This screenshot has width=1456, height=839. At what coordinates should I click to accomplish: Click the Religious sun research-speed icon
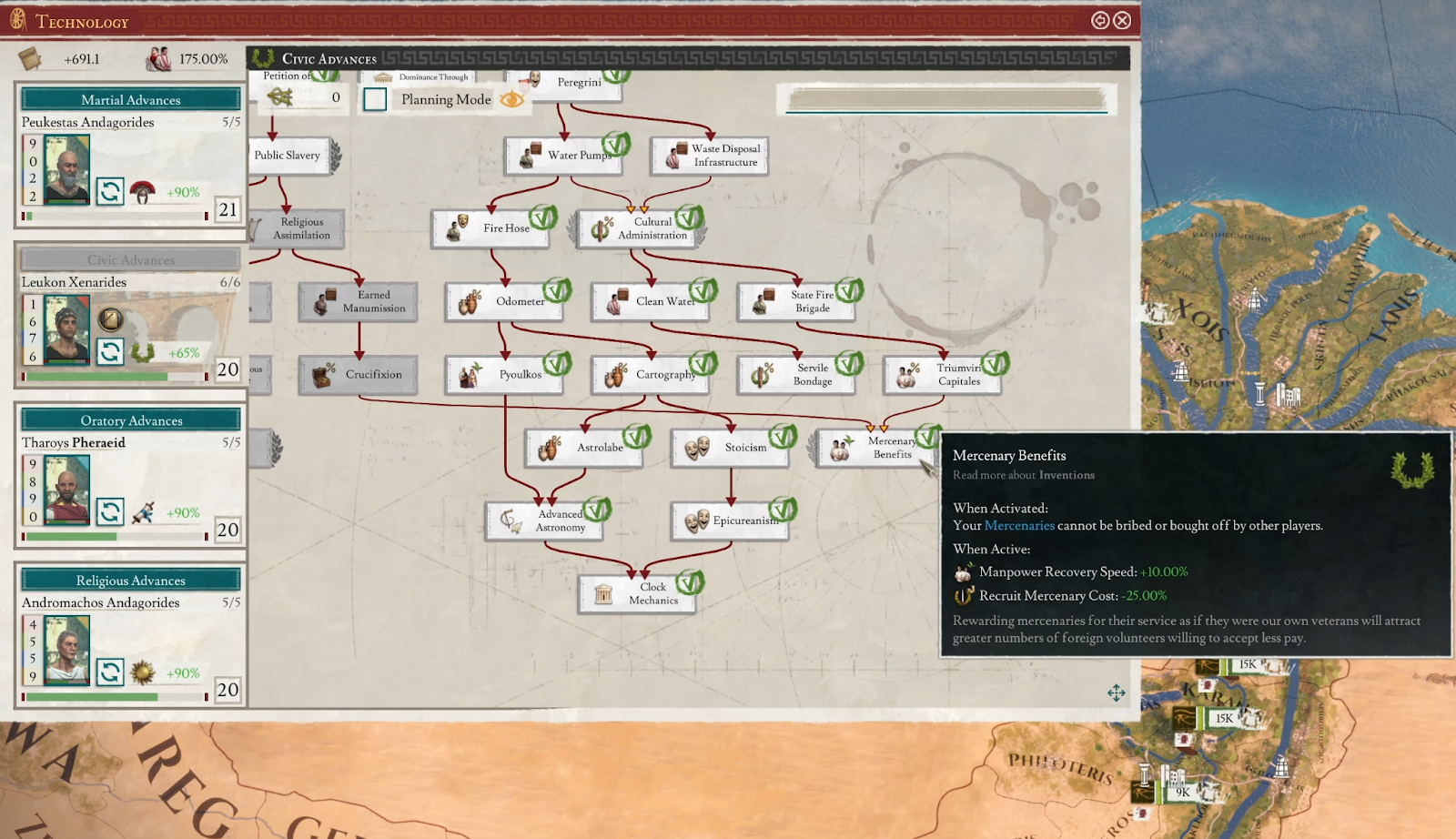143,672
